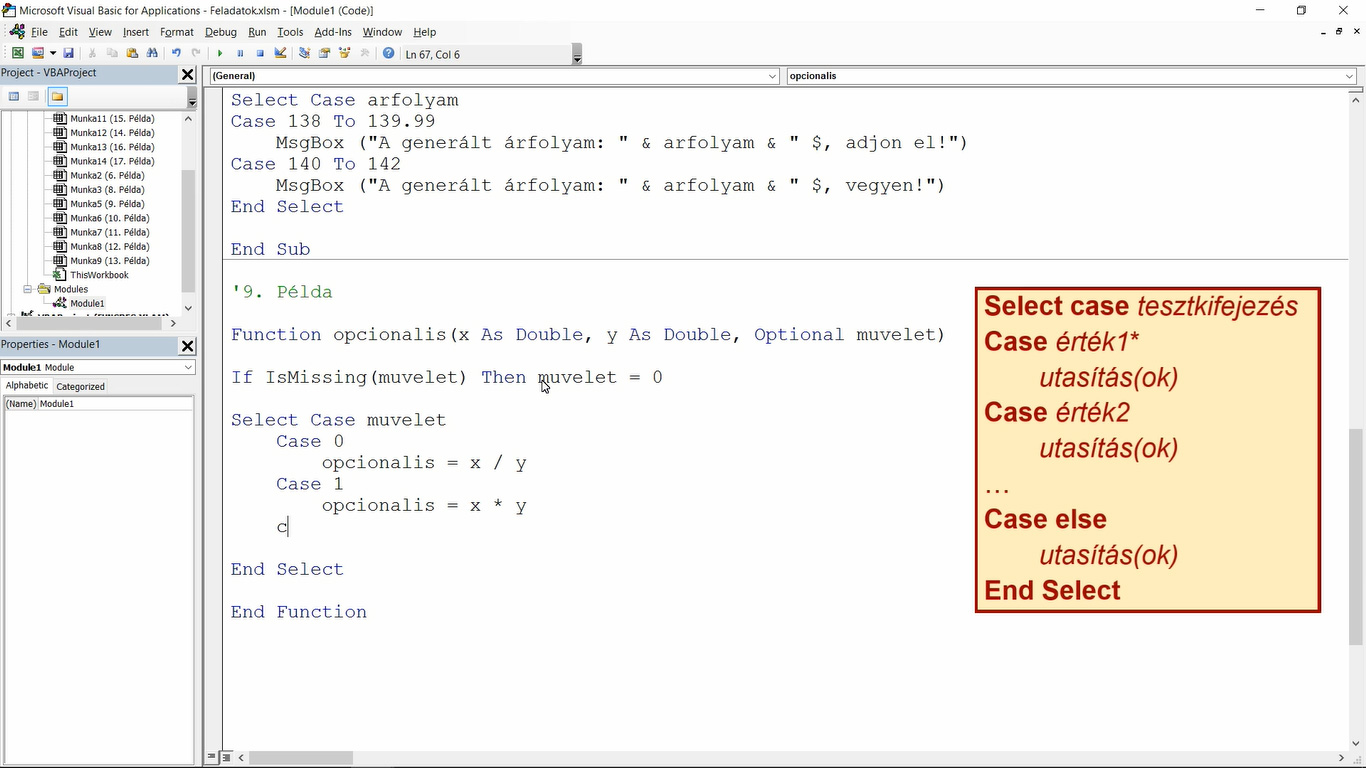Screen dimensions: 1366x768
Task: Open the (General) object dropdown
Action: click(771, 75)
